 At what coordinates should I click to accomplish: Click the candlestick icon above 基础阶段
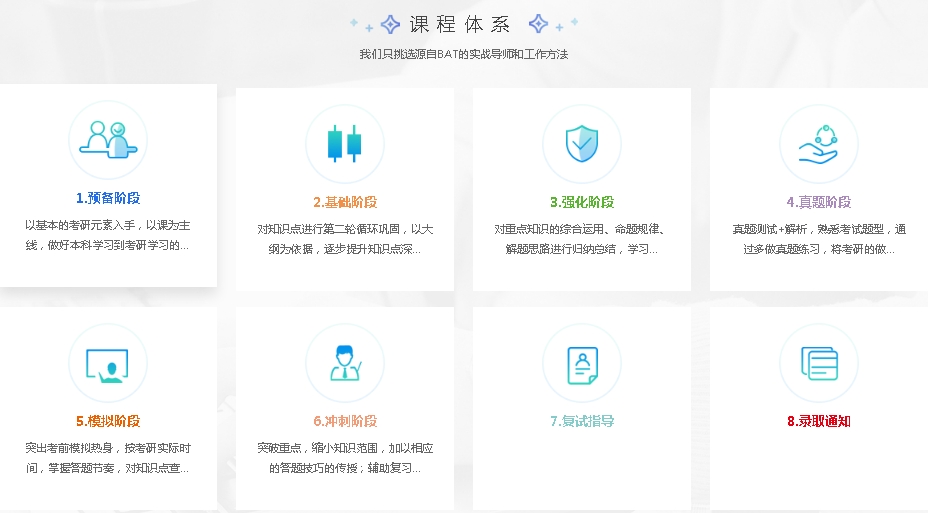click(344, 143)
